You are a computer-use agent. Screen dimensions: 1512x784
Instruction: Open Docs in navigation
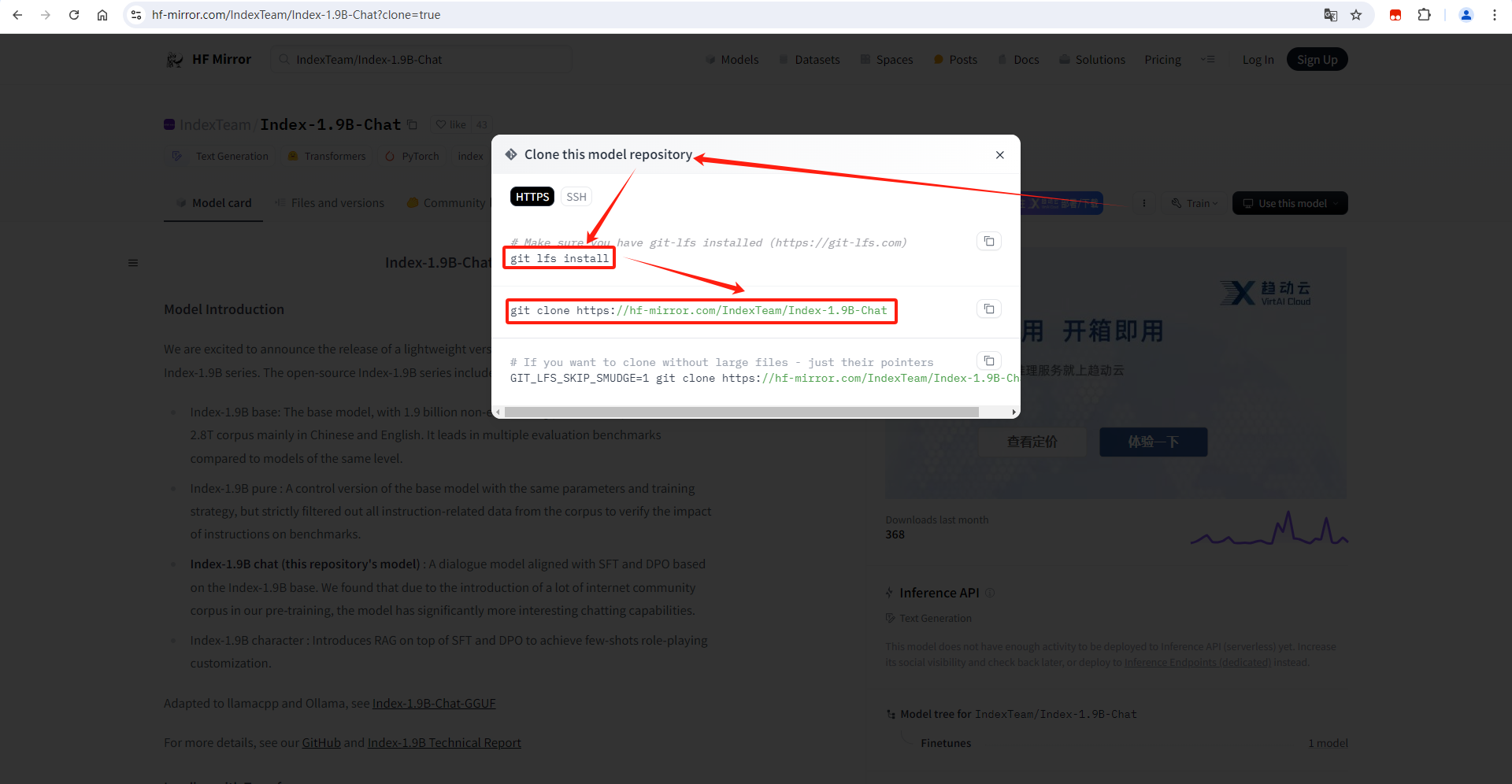click(1018, 60)
